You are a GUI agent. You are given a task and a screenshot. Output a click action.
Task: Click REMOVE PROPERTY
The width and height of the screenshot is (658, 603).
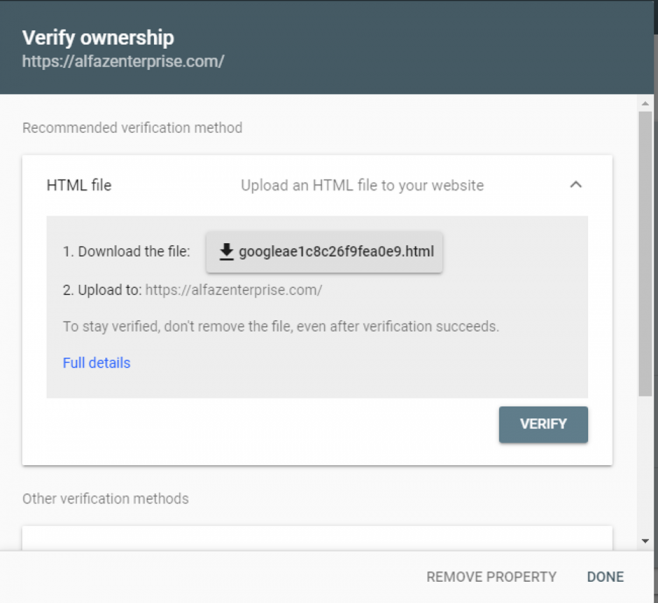(x=491, y=577)
